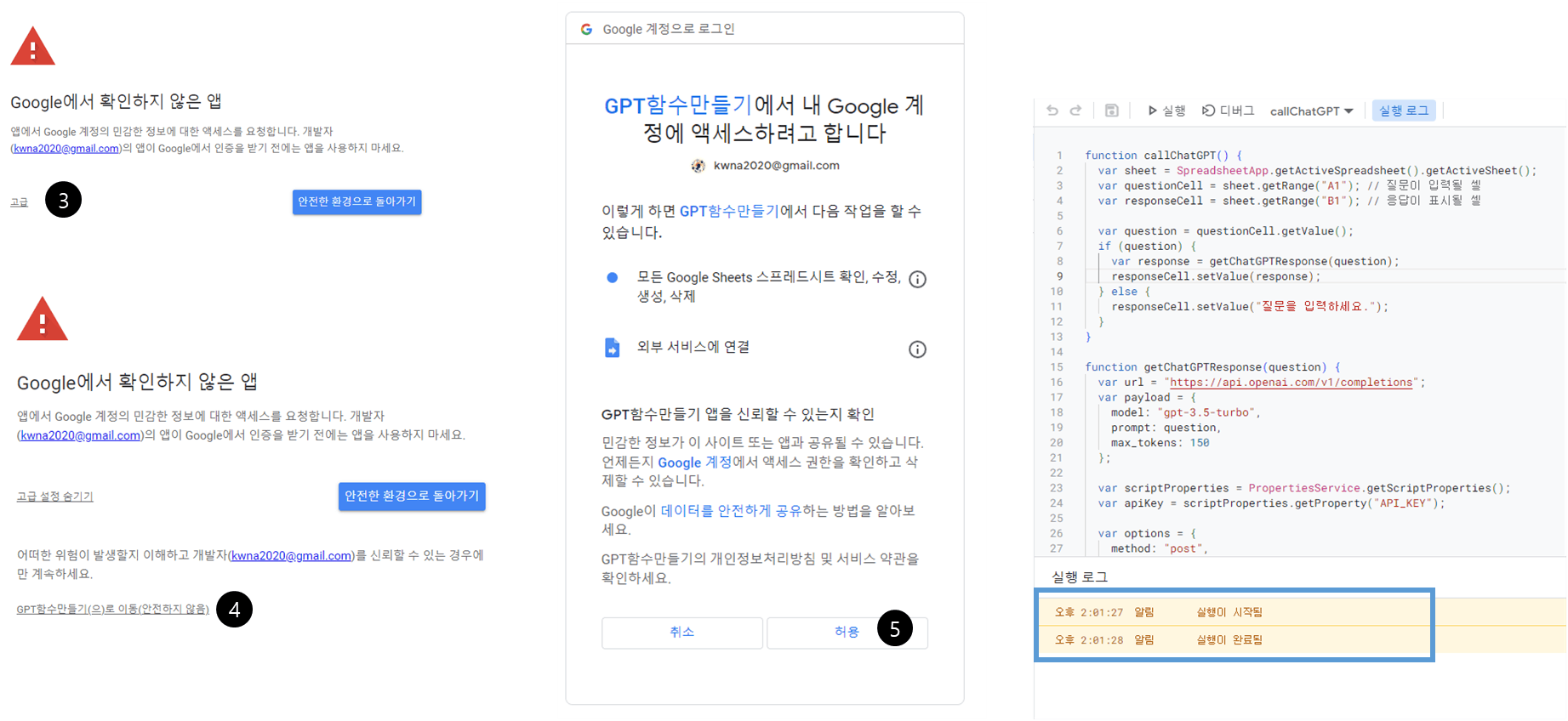Click the 실행 로그 panel heading
The height and width of the screenshot is (721, 1568).
pos(1080,577)
